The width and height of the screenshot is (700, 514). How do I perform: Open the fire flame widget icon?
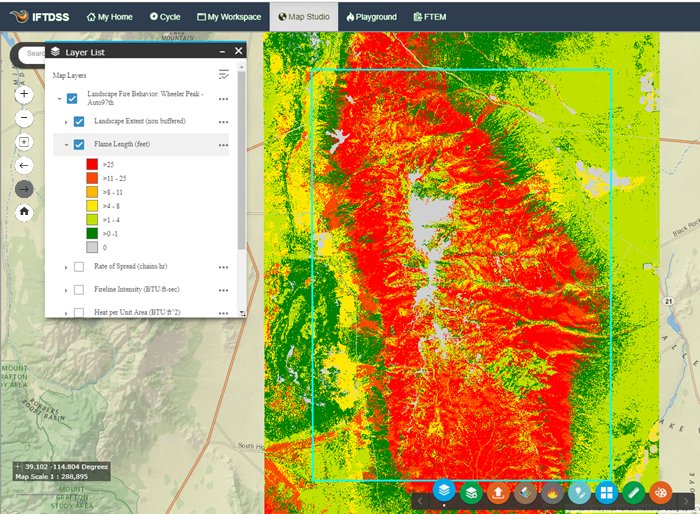(552, 492)
